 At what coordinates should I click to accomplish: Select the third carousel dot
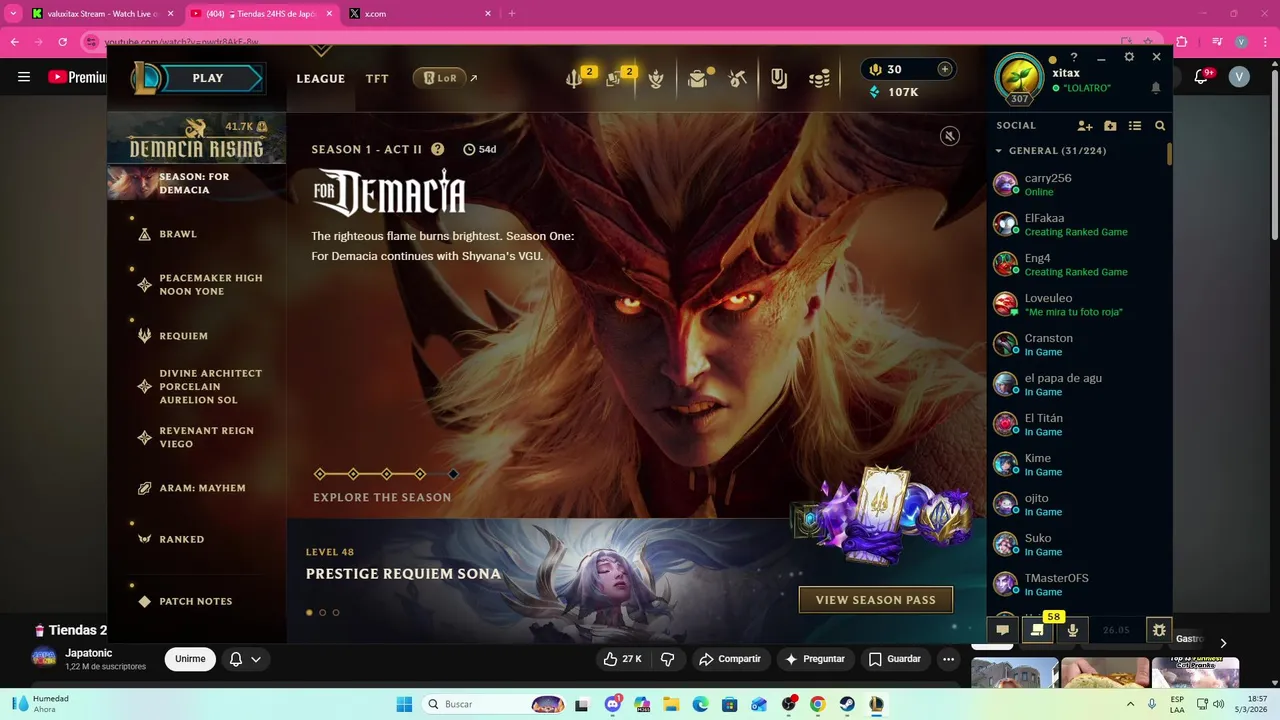coord(336,612)
